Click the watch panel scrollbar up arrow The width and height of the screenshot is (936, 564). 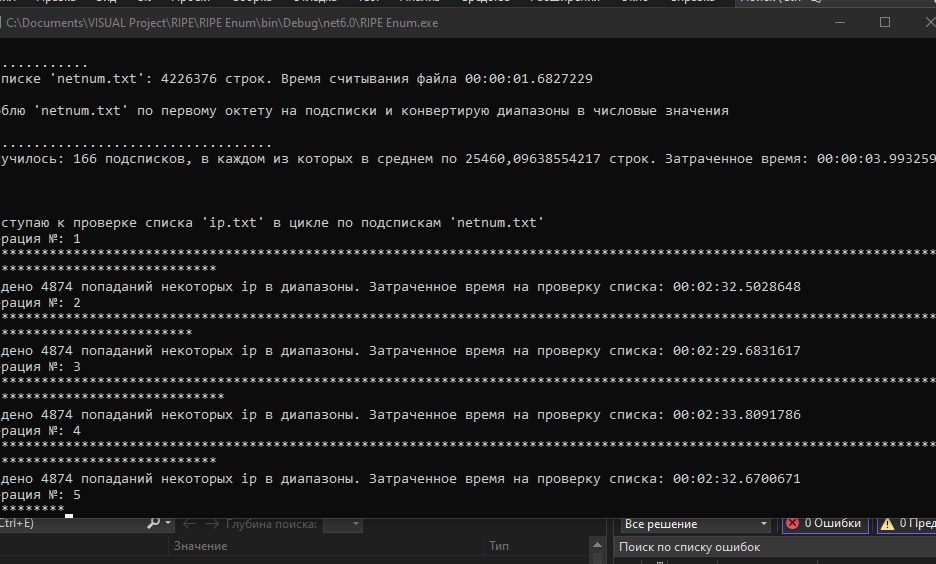tap(597, 545)
